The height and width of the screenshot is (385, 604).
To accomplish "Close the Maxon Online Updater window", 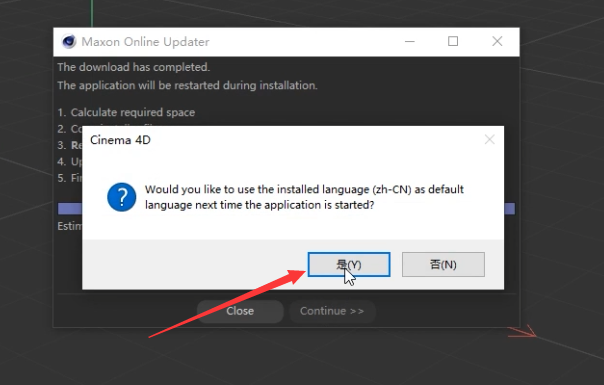I will click(x=497, y=41).
